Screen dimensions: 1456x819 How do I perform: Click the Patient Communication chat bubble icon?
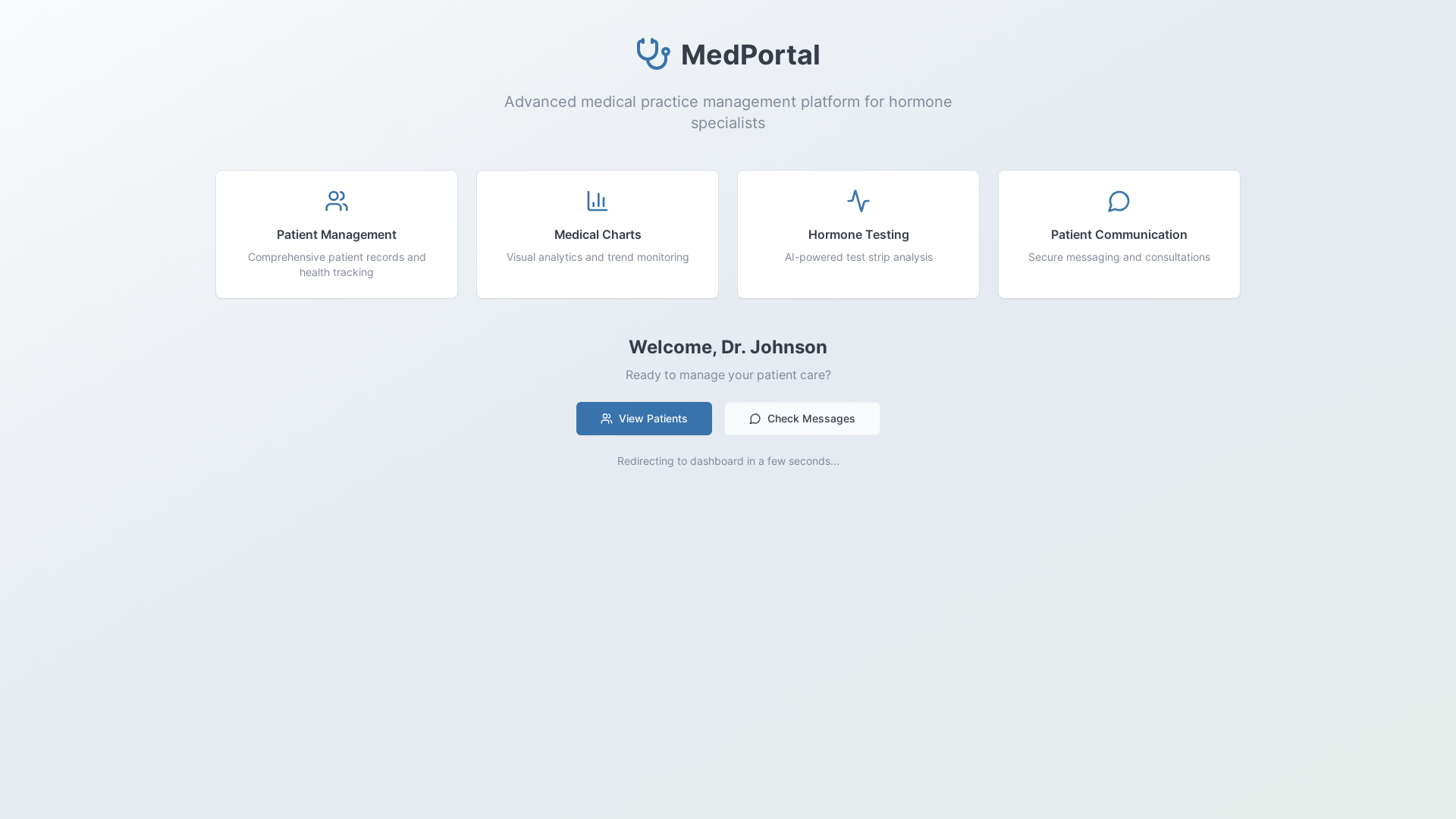tap(1119, 201)
